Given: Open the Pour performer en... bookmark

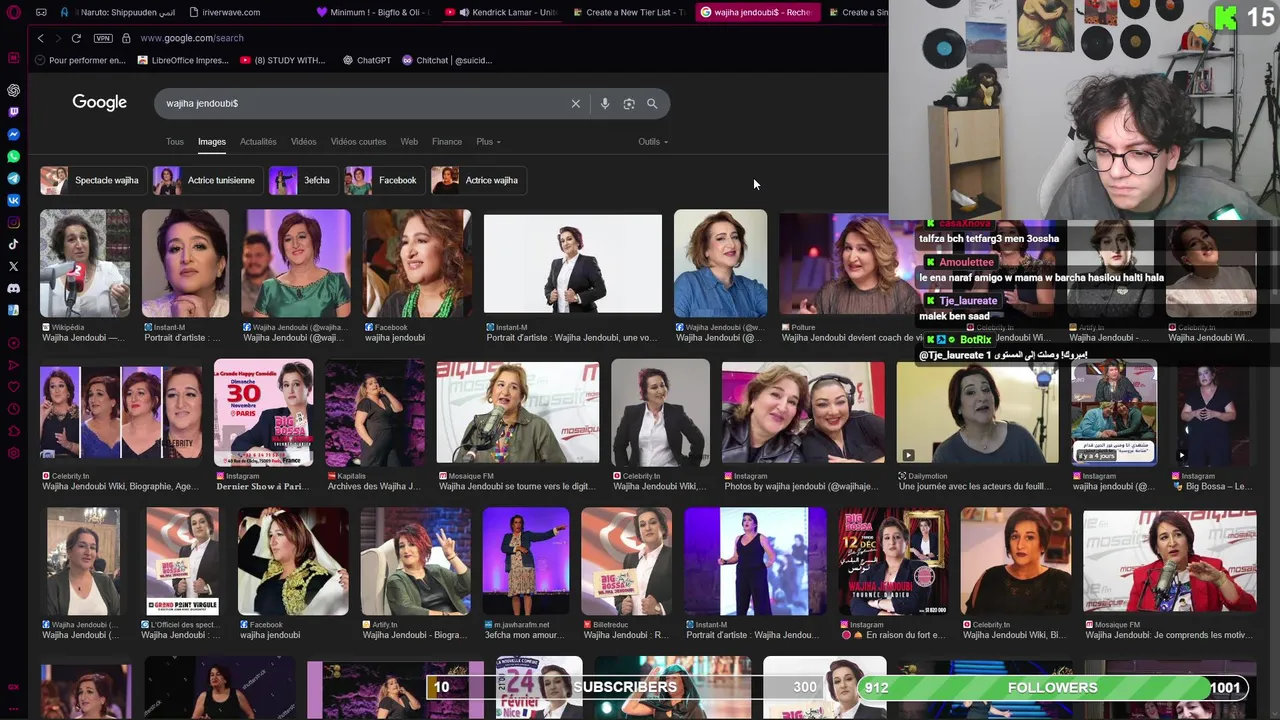Looking at the screenshot, I should pos(80,60).
